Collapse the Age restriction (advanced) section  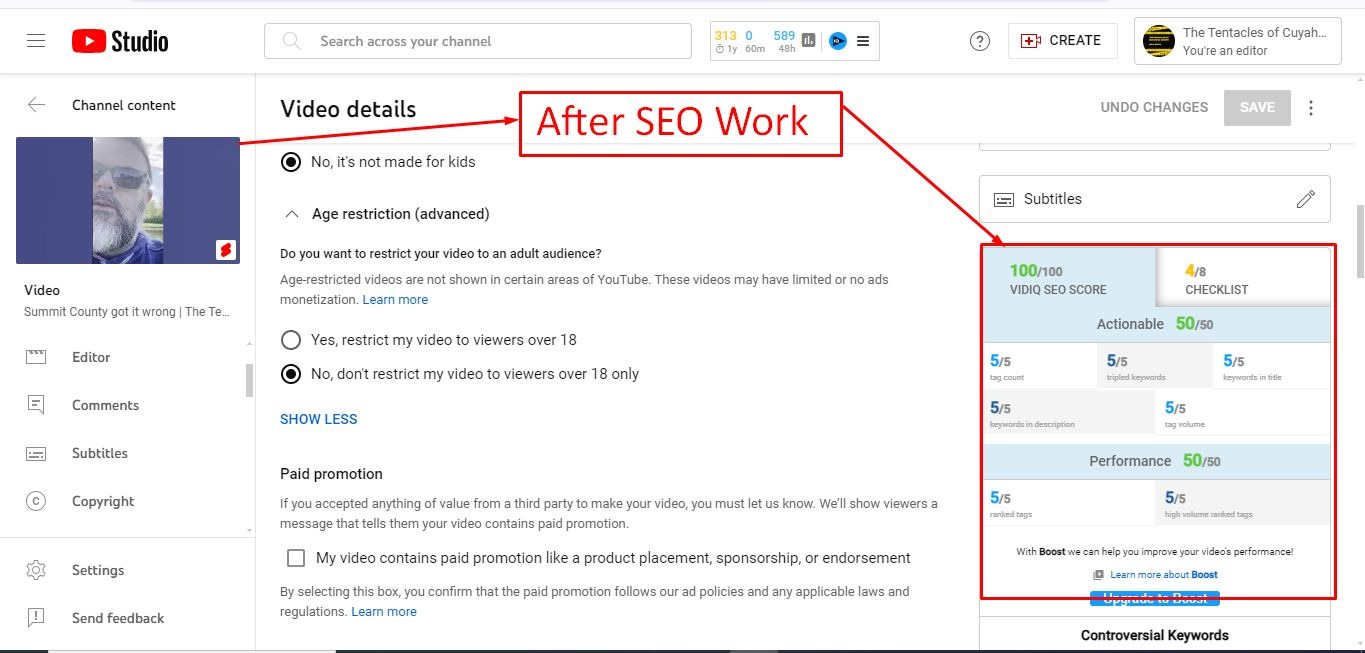pos(292,214)
